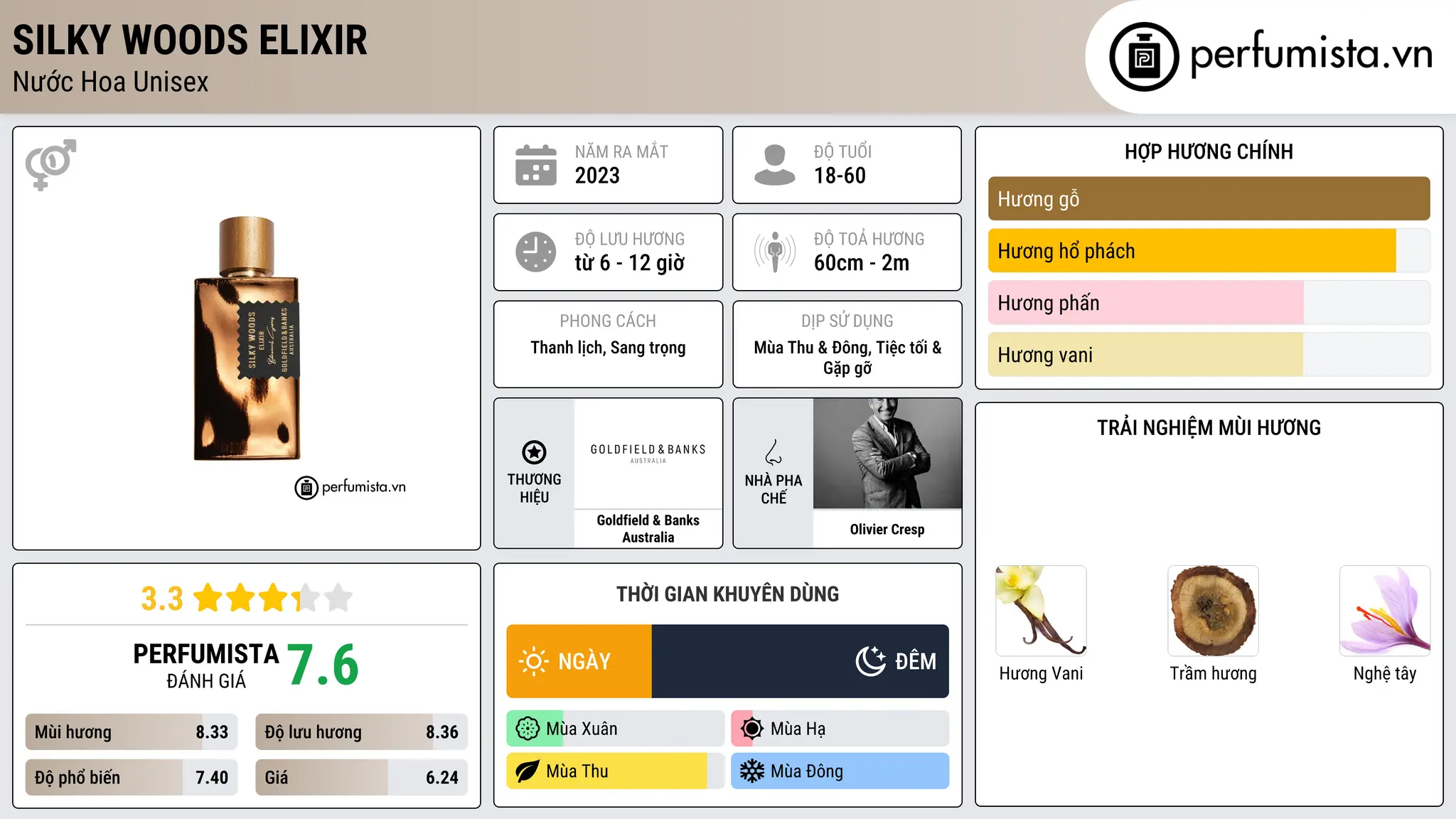Click the perfumista.vn site name text

tap(1312, 54)
